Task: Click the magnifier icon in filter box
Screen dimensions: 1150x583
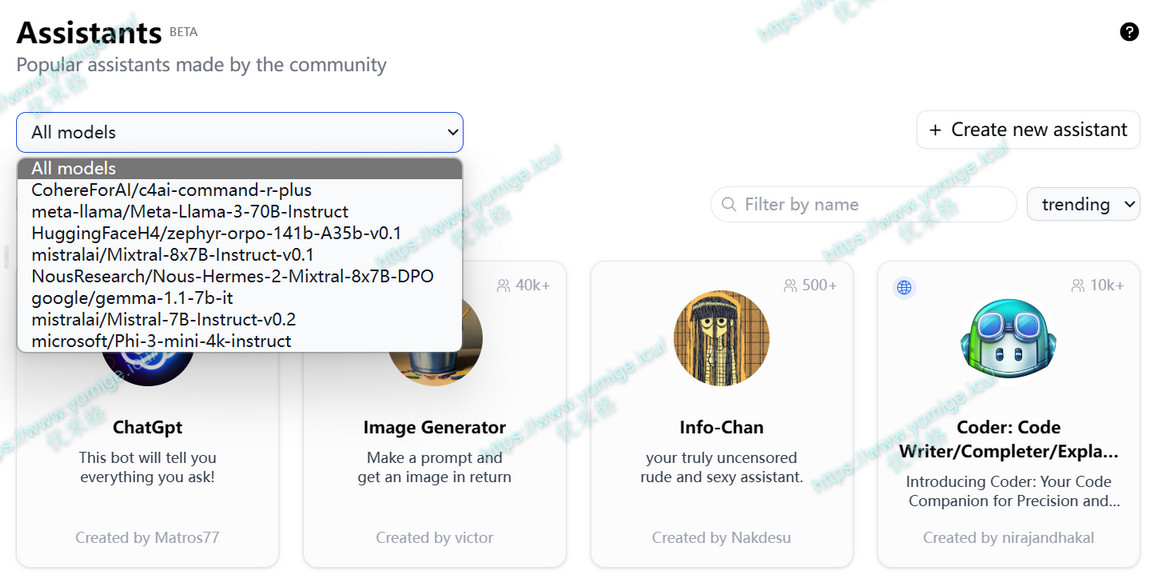Action: pyautogui.click(x=729, y=204)
